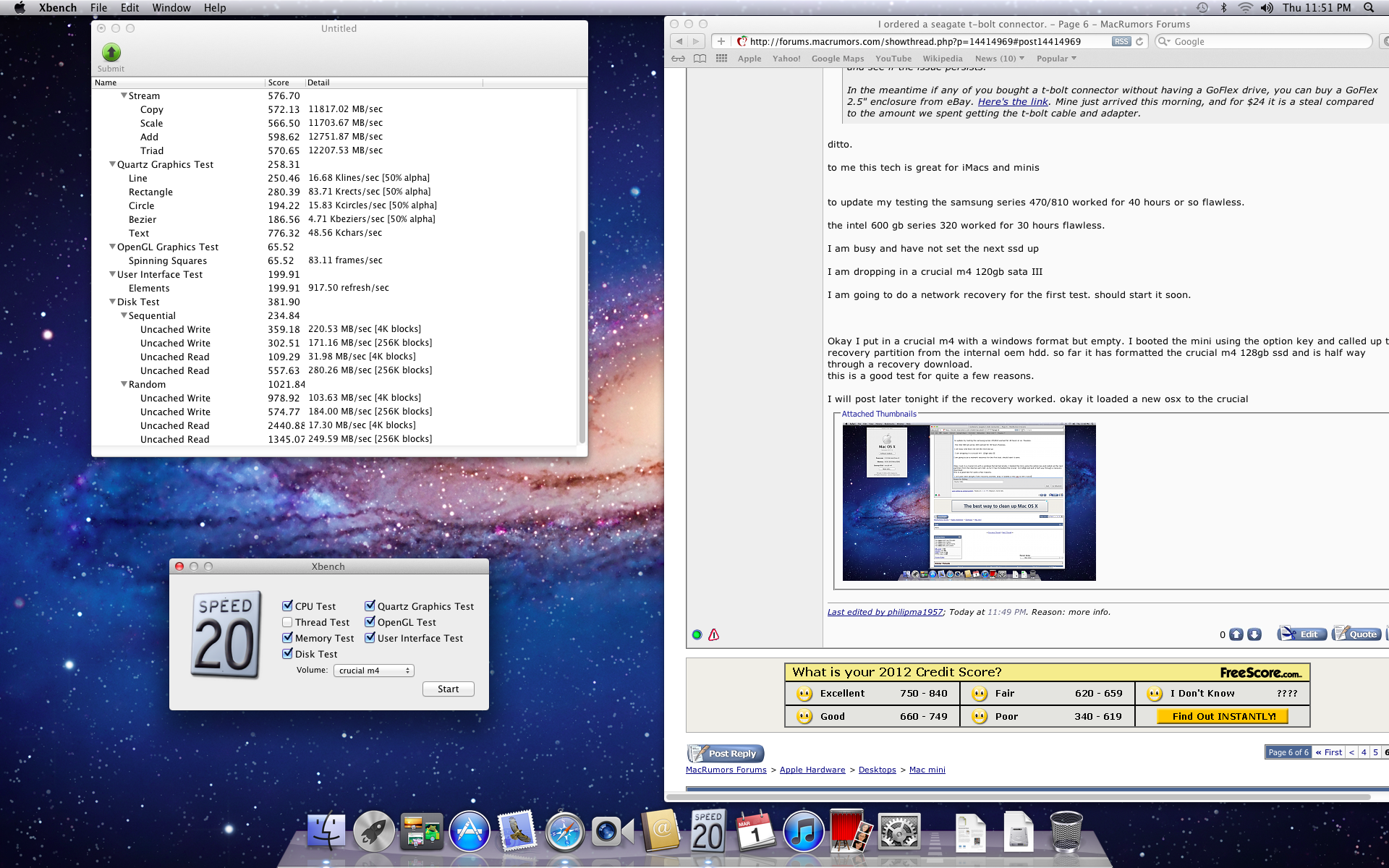Open System Preferences gear in Dock
This screenshot has width=1389, height=868.
[x=899, y=831]
